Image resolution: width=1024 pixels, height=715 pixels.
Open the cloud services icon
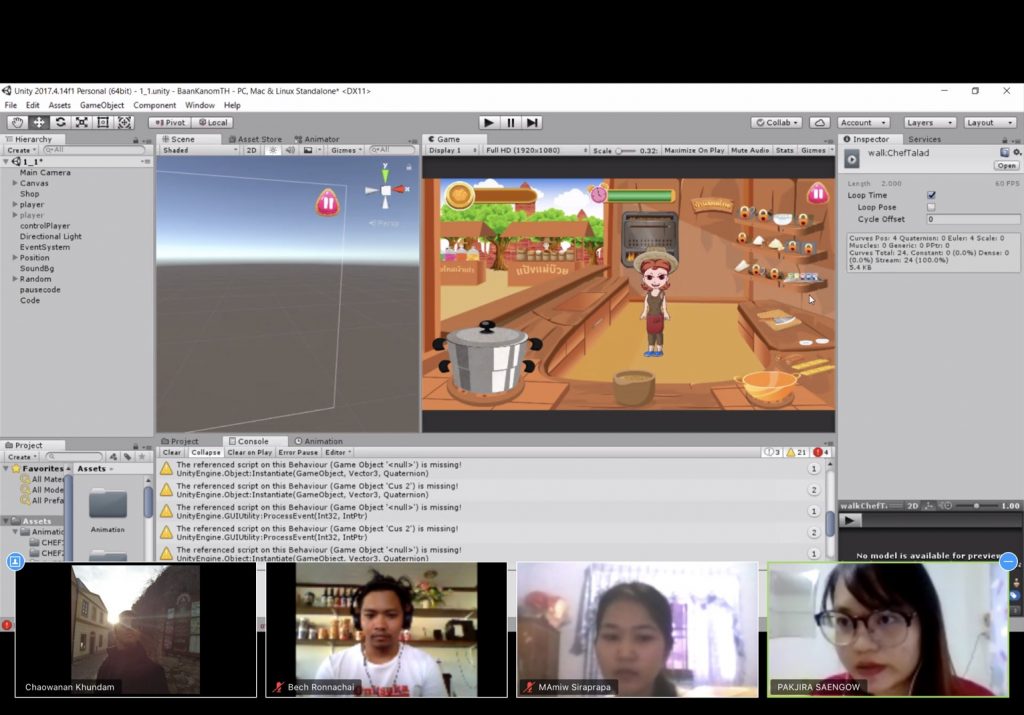click(820, 122)
